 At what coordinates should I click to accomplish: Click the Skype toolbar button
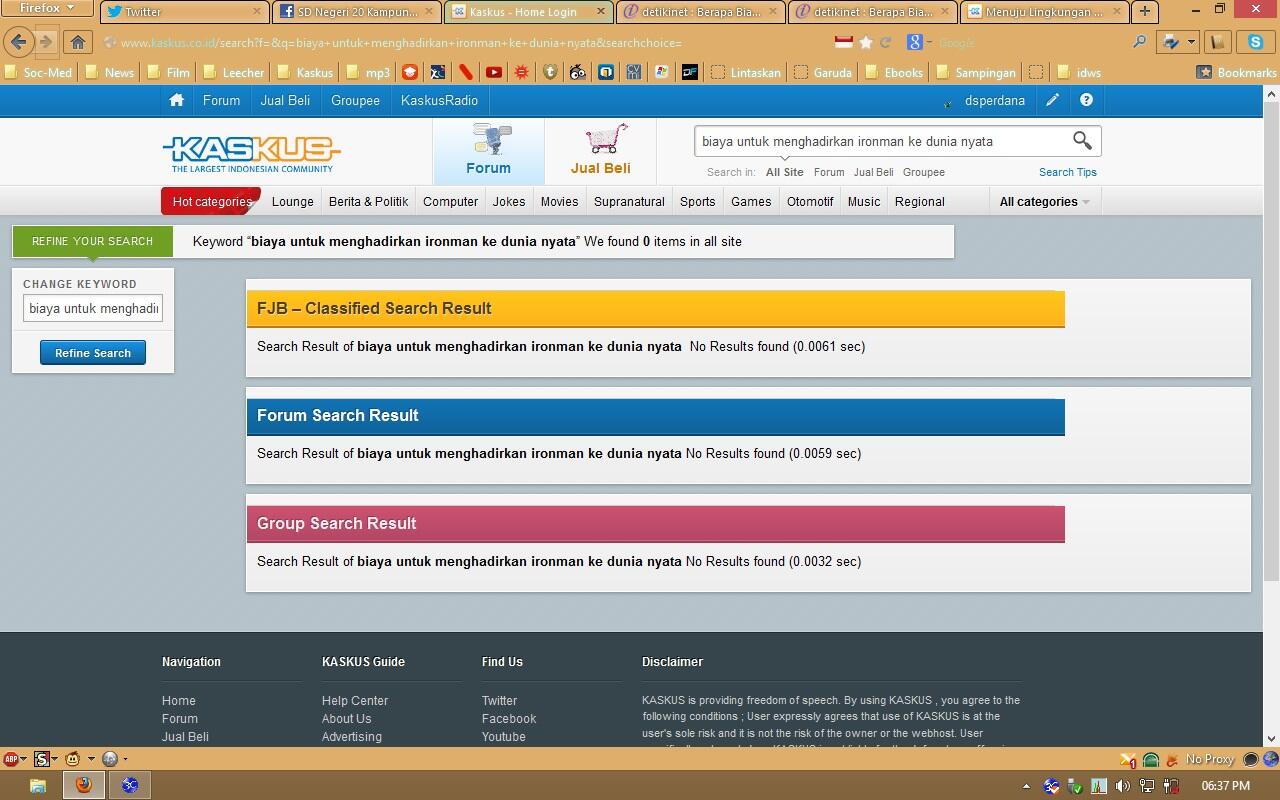[x=1255, y=42]
